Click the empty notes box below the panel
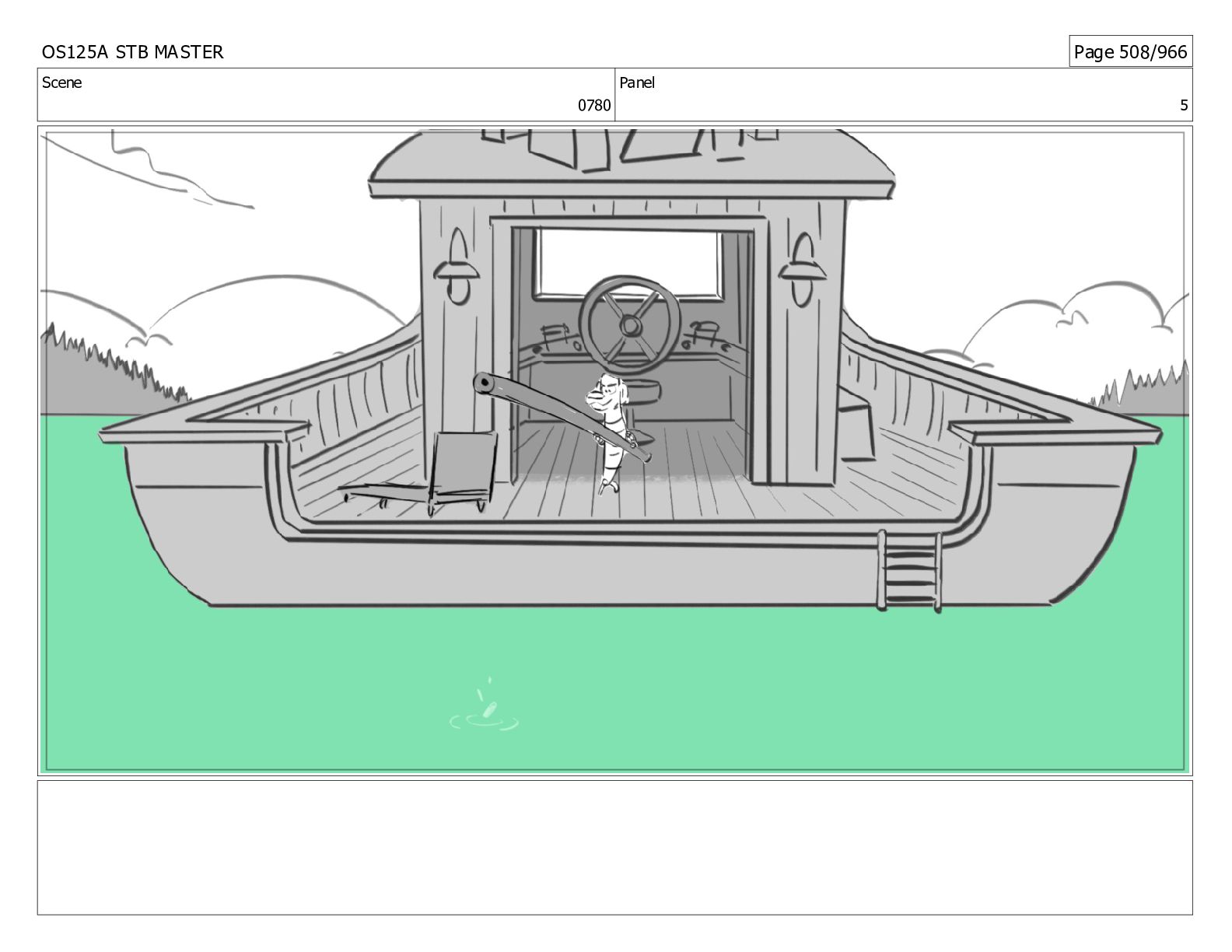This screenshot has width=1232, height=952. [615, 848]
